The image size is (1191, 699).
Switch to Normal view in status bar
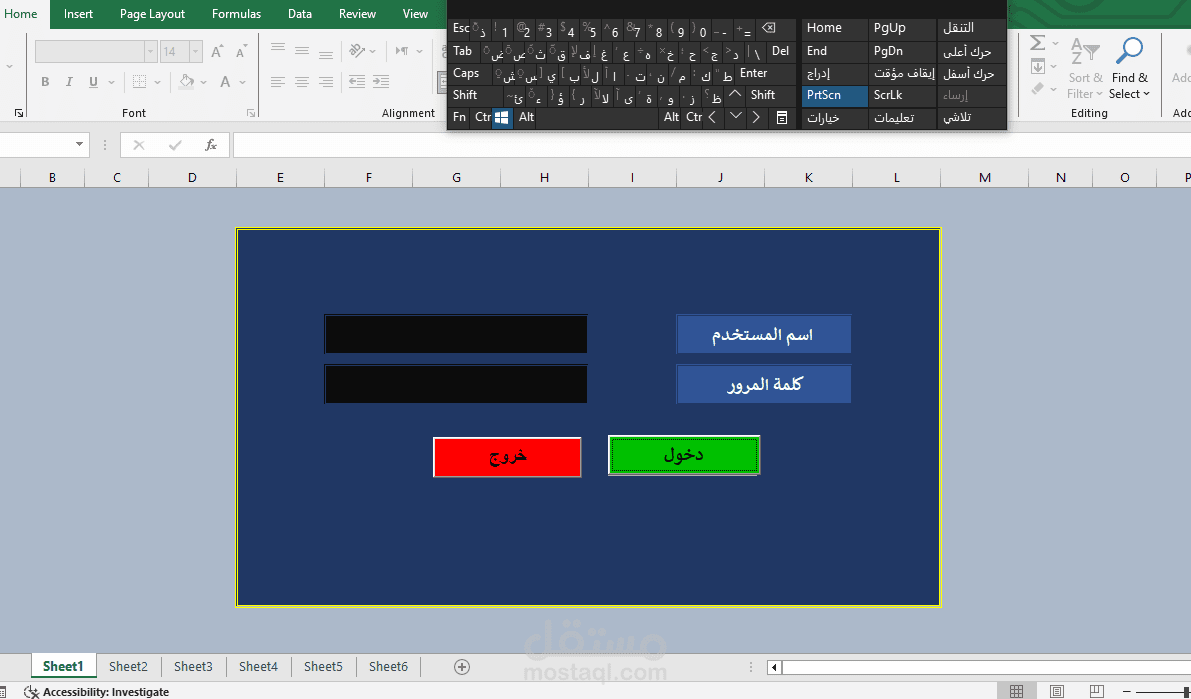(1016, 691)
